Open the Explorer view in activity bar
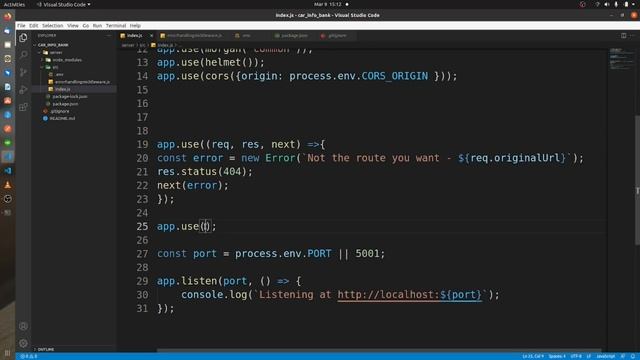Screen dimensions: 640x360 click(x=23, y=38)
